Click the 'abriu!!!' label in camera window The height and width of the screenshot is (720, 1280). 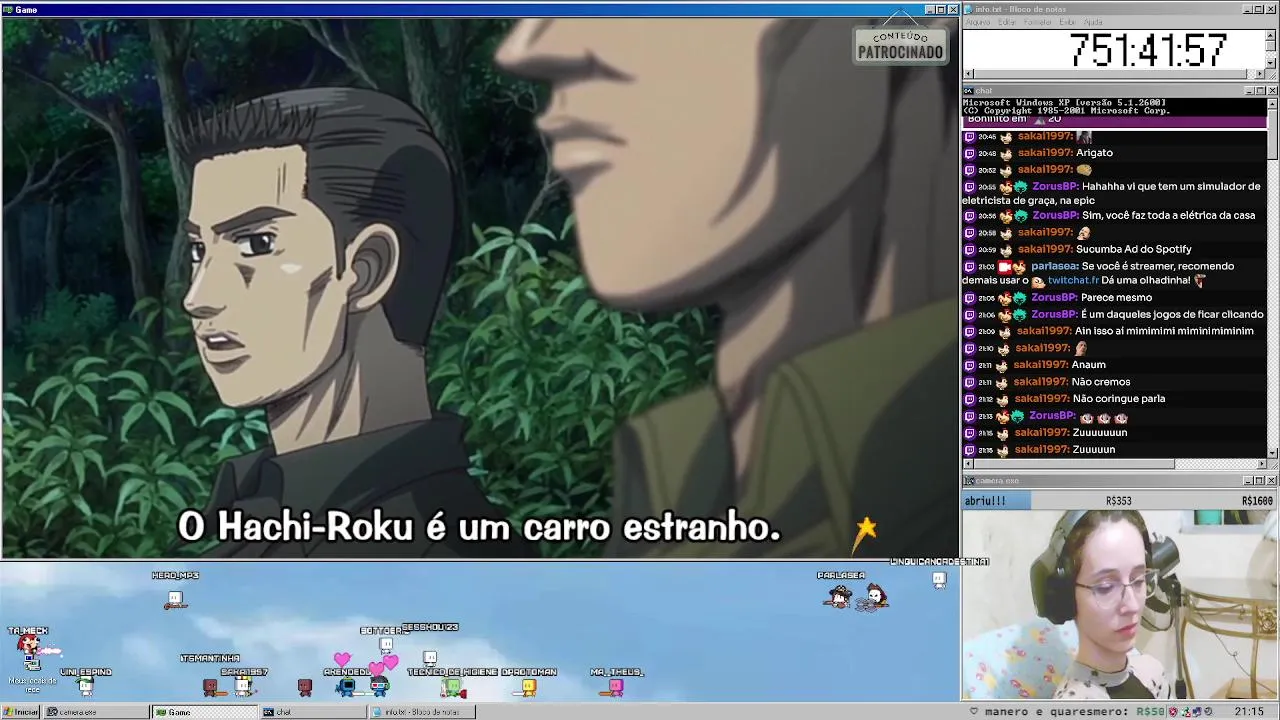(985, 501)
